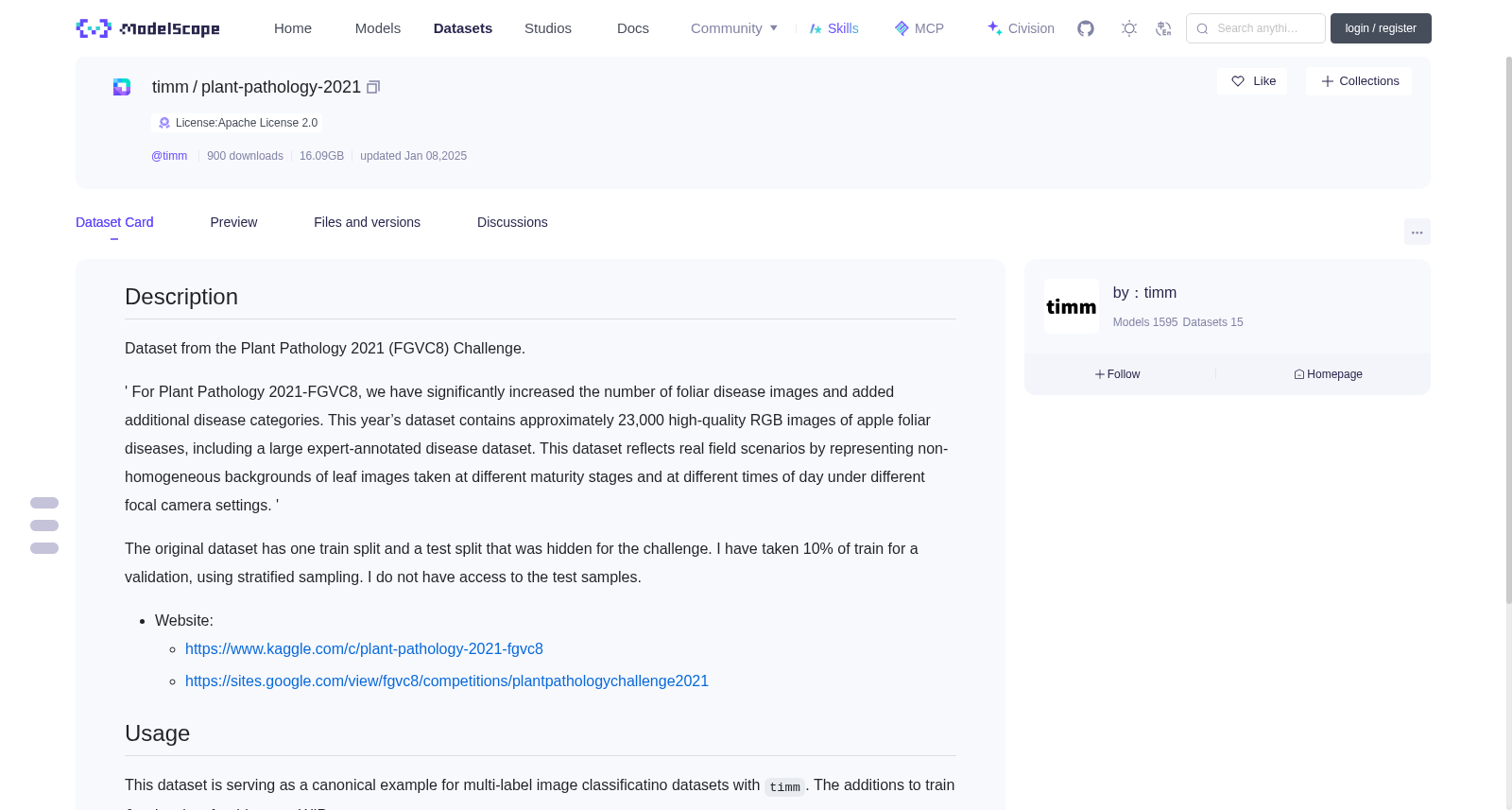Image resolution: width=1512 pixels, height=810 pixels.
Task: Click the dataset avatar icon beside timm
Action: pos(122,87)
